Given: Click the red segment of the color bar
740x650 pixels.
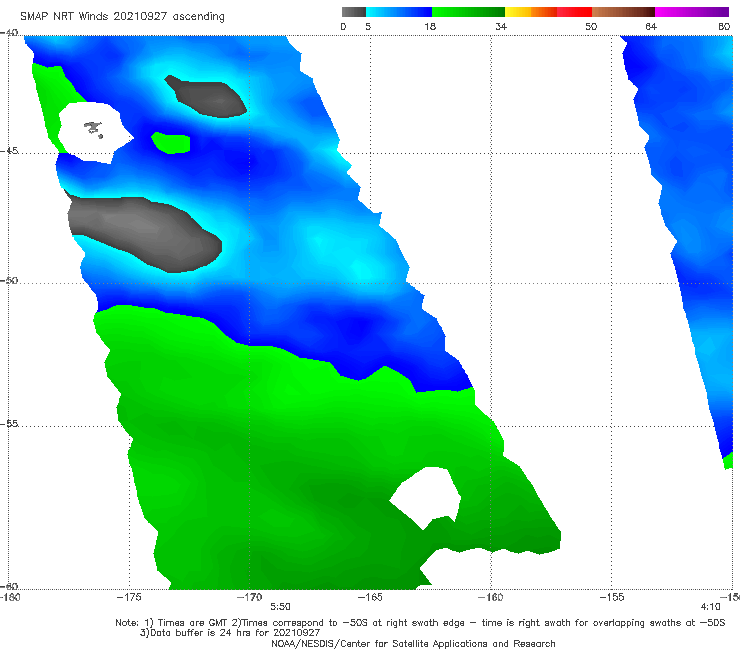Looking at the screenshot, I should pyautogui.click(x=574, y=12).
